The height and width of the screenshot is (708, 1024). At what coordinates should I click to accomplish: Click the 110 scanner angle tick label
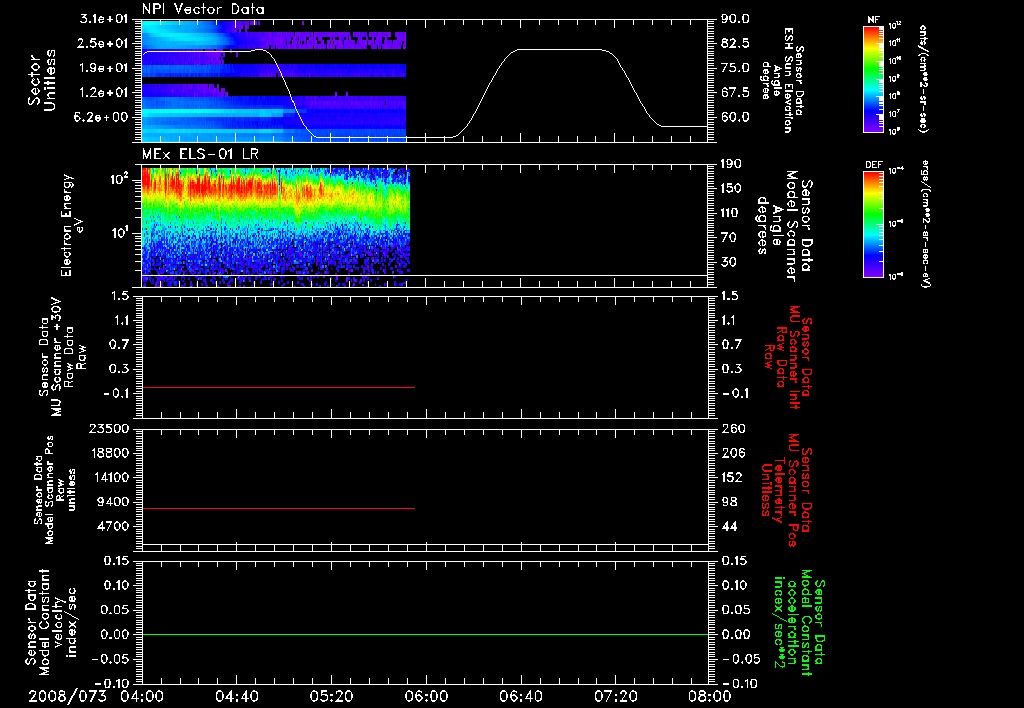coord(732,213)
